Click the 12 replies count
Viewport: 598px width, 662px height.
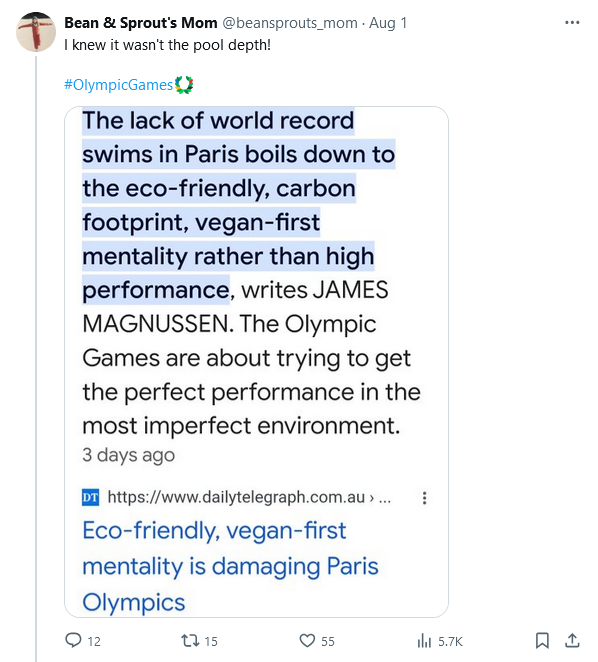click(94, 642)
